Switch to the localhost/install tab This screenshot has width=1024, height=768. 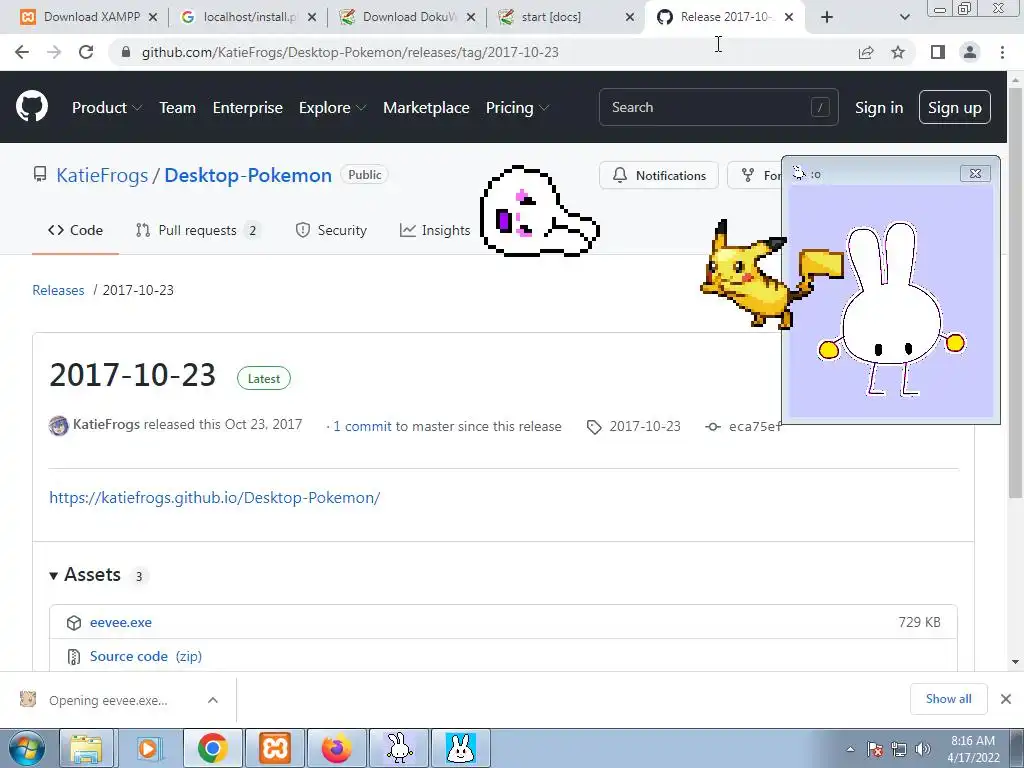pyautogui.click(x=248, y=17)
